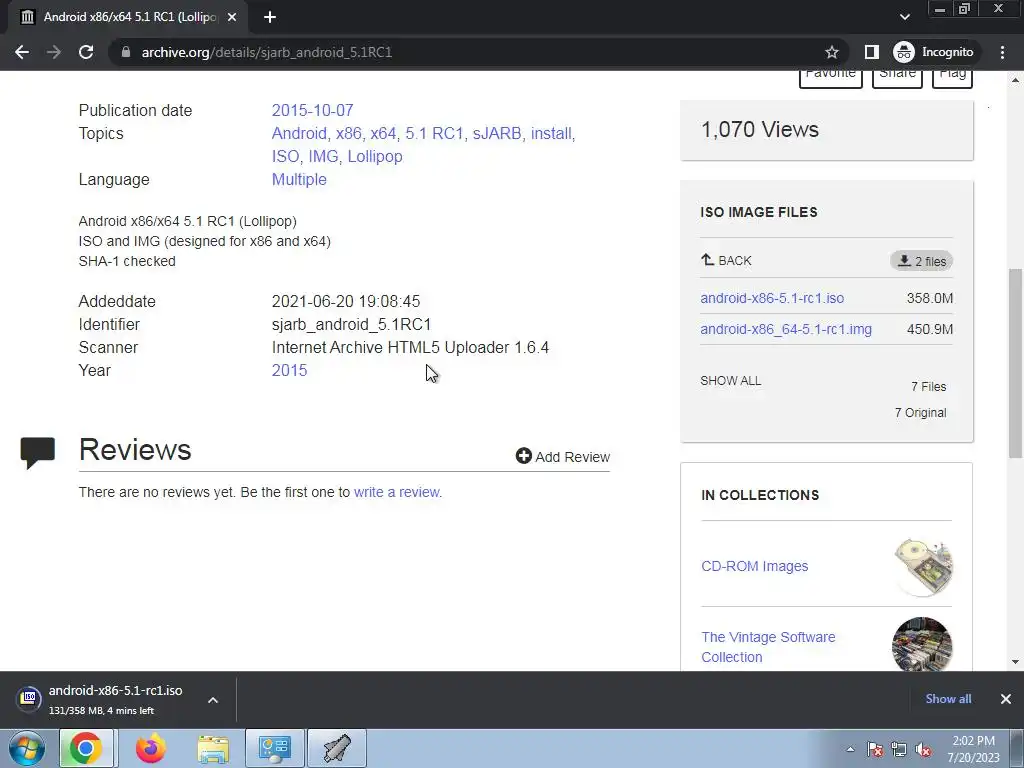Open the 2015-10-07 publication date link
This screenshot has height=768, width=1024.
click(x=312, y=110)
